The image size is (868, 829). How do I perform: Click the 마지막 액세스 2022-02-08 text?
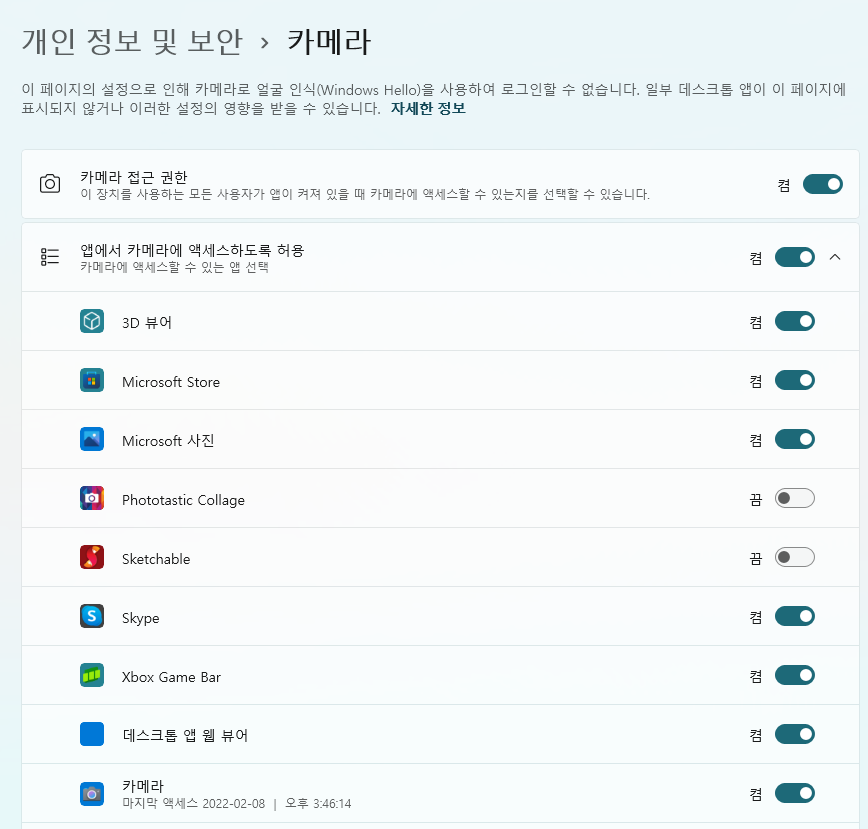point(193,804)
